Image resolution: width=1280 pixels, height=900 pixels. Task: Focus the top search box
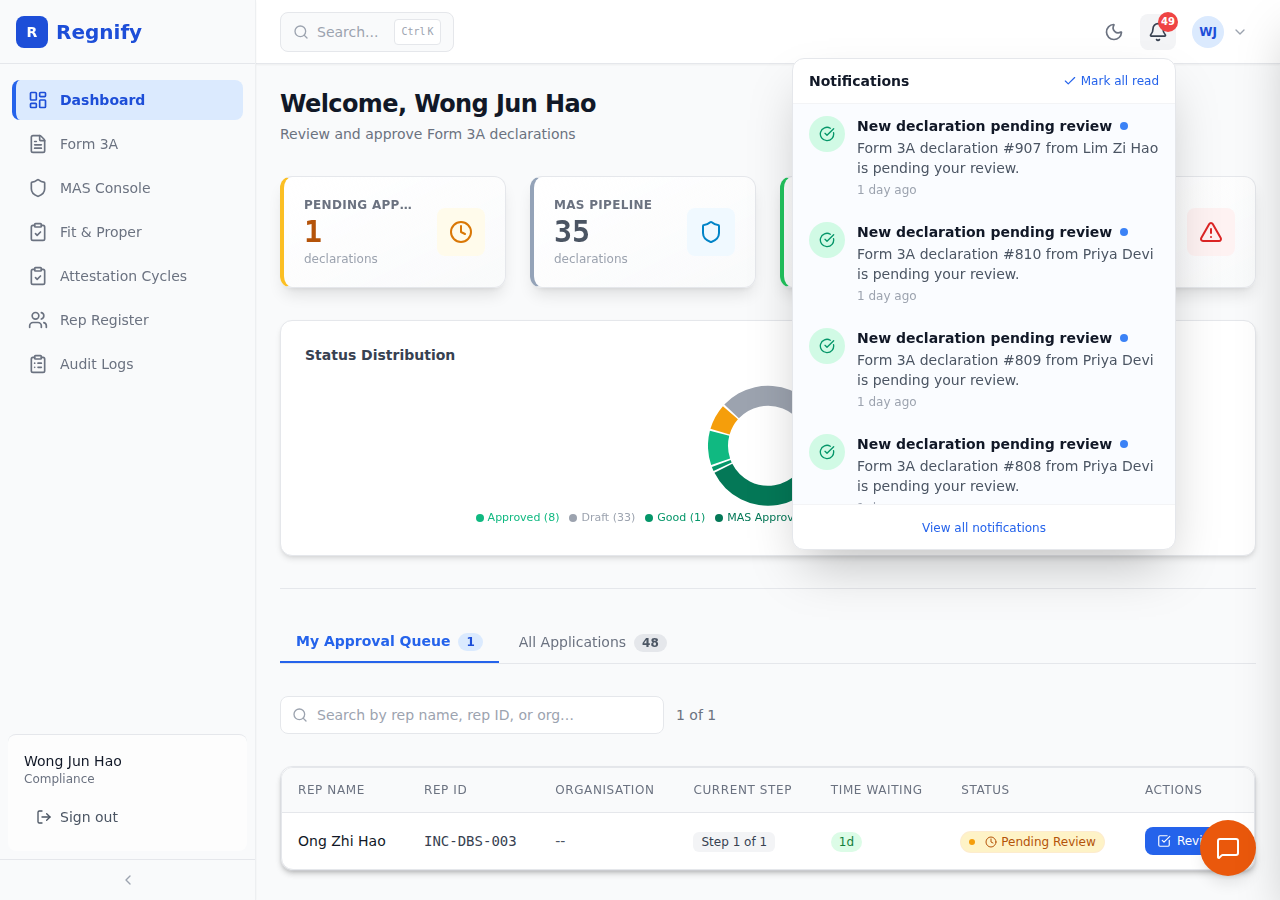367,32
